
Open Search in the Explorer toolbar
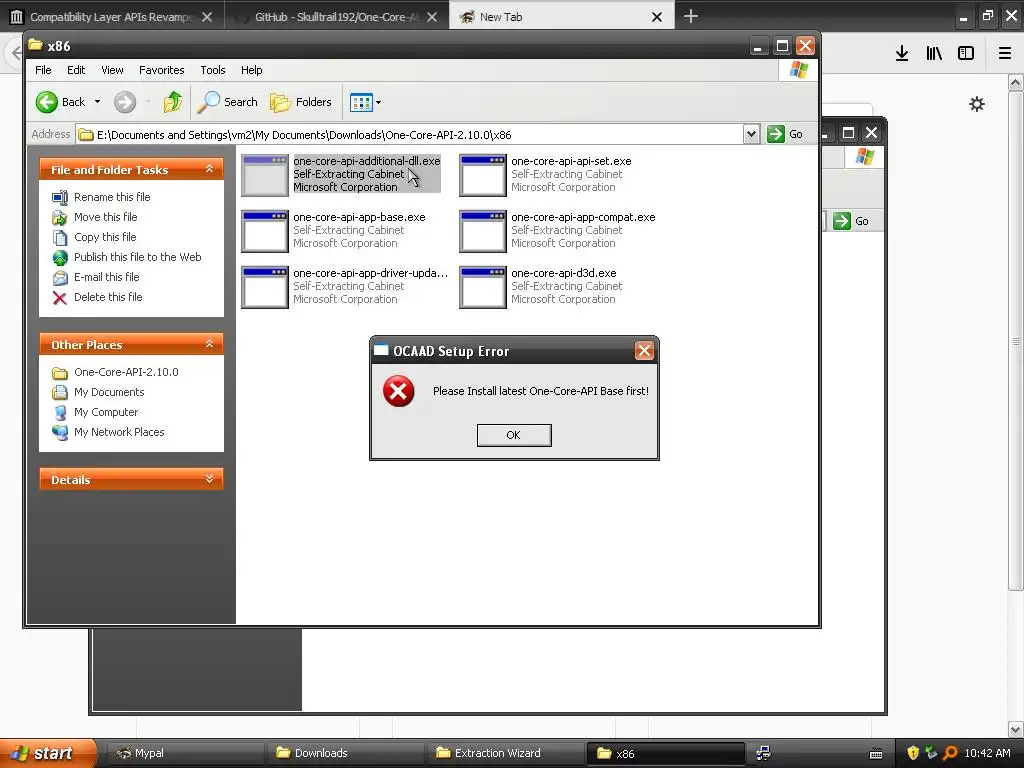(228, 102)
